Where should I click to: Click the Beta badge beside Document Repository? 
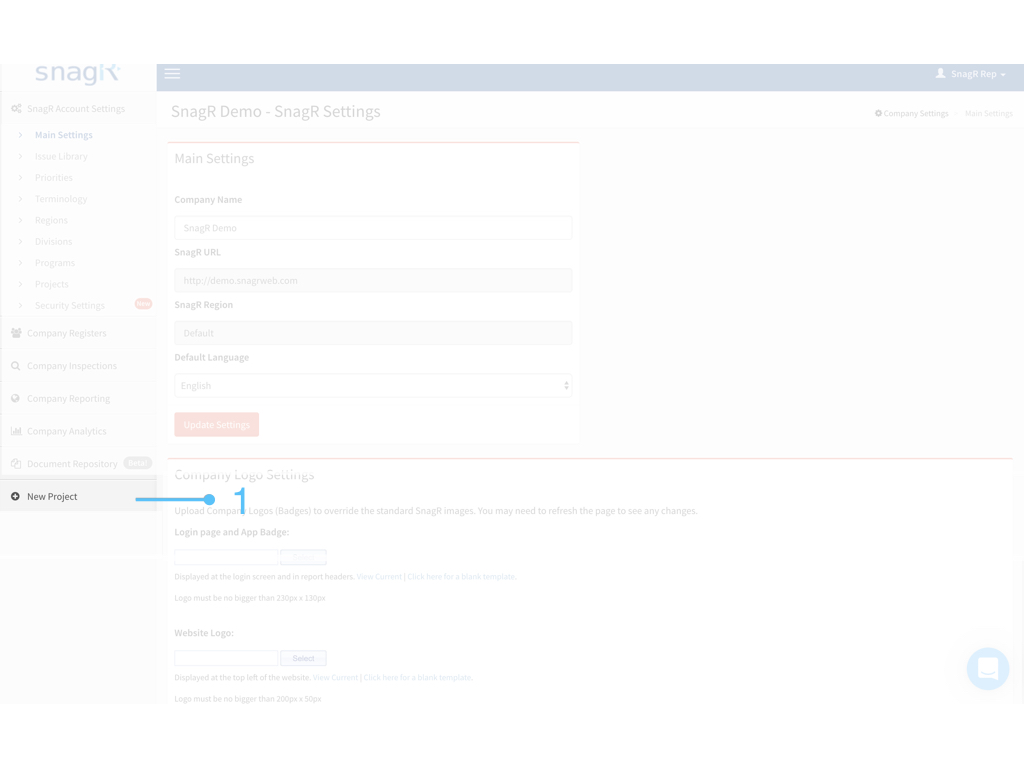[x=138, y=462]
